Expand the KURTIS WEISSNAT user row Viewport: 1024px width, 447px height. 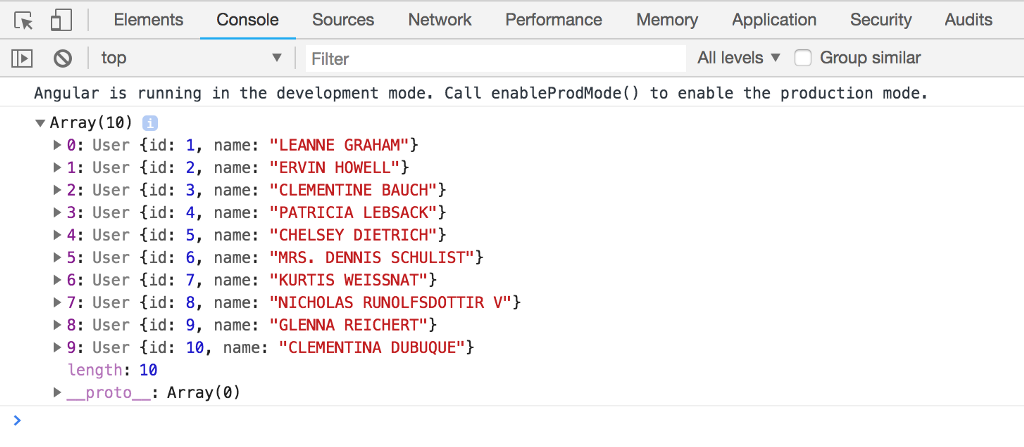[x=57, y=280]
